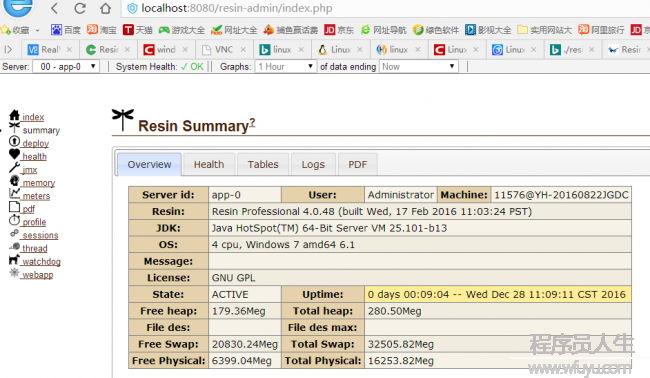Click the ACTIVE state value
The width and height of the screenshot is (650, 378).
[230, 295]
